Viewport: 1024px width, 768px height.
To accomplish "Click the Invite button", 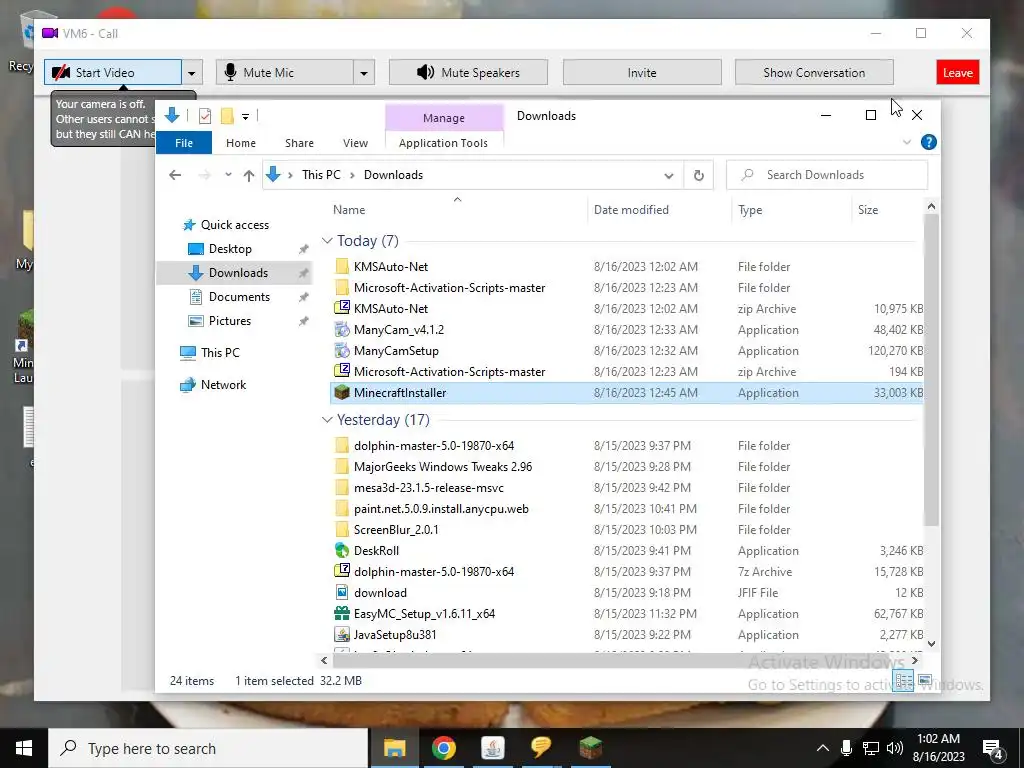I will 642,72.
